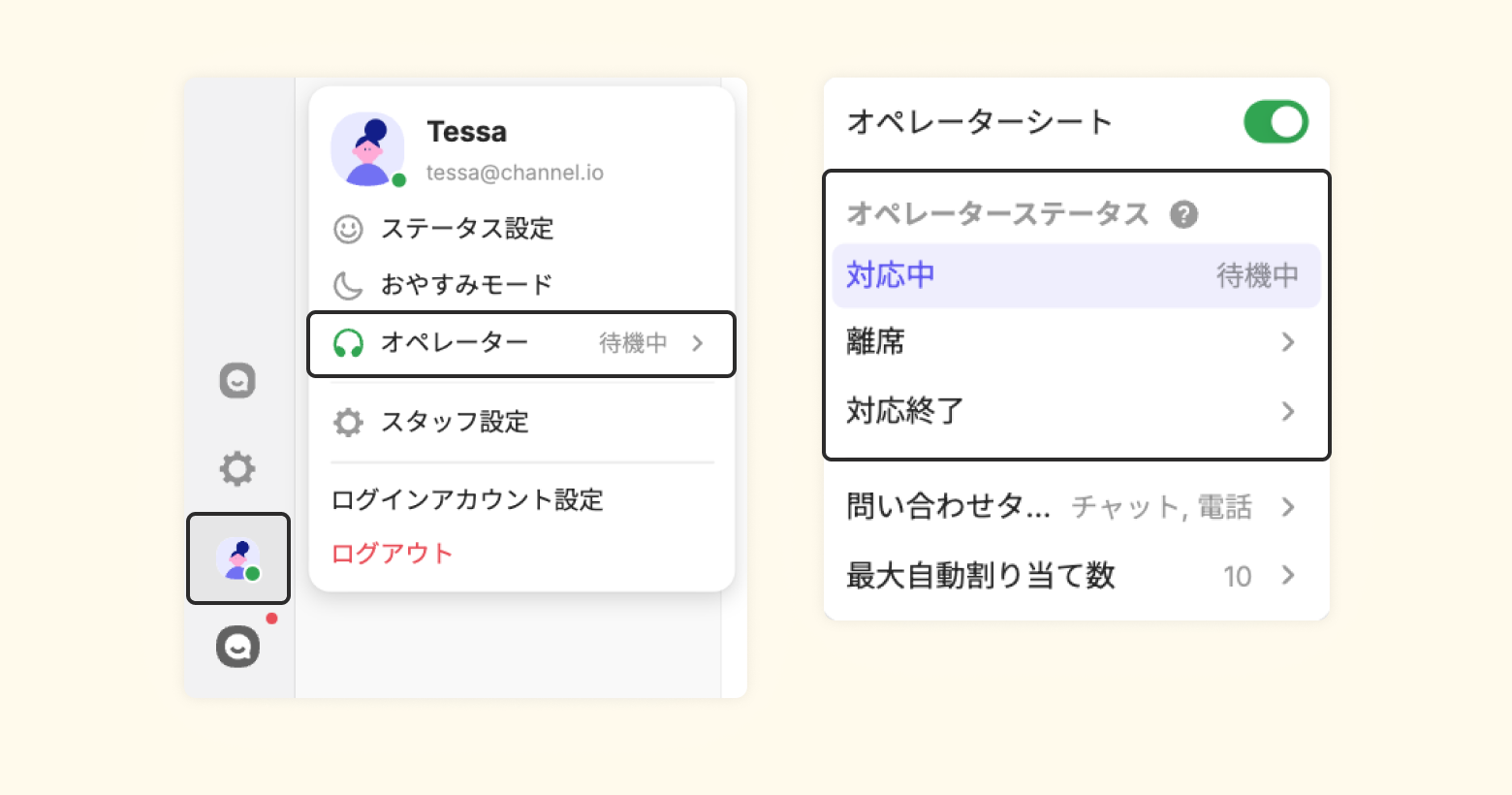Open ログインアカウント設定

click(x=467, y=500)
